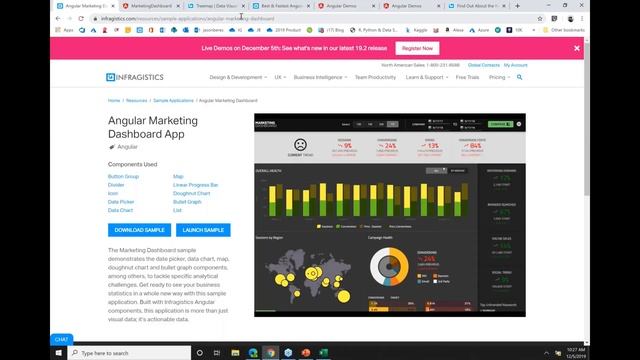Open the Azure bookmark
The width and height of the screenshot is (640, 360).
pyautogui.click(x=479, y=30)
